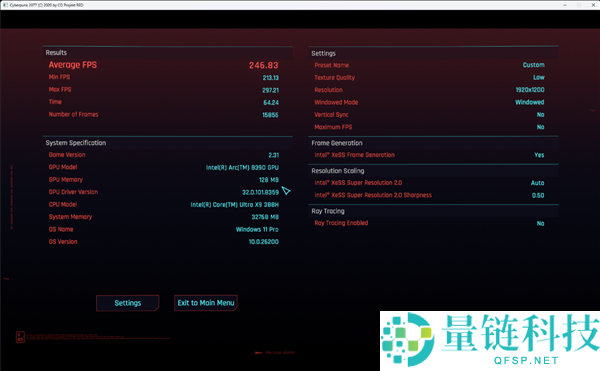Click the Vertical Sync value No
Image resolution: width=600 pixels, height=371 pixels.
[x=540, y=115]
